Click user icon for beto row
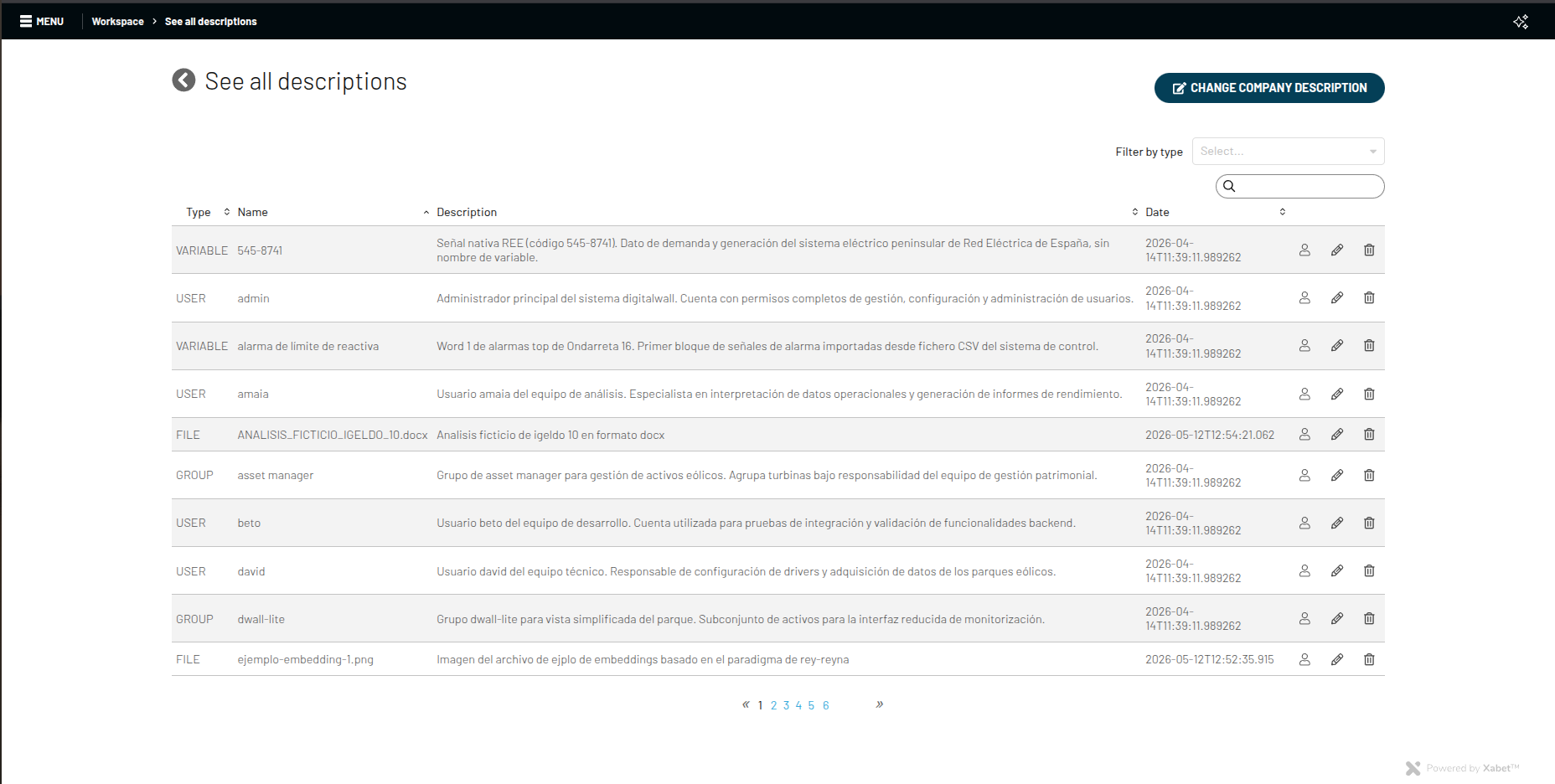The width and height of the screenshot is (1555, 784). (x=1304, y=523)
